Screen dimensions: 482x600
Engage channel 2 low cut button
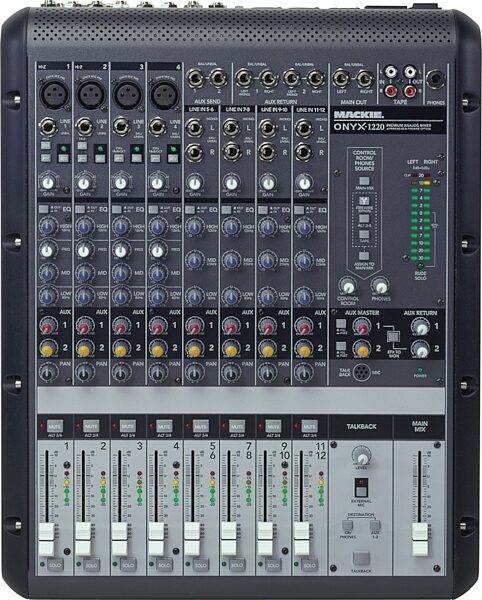[82, 158]
